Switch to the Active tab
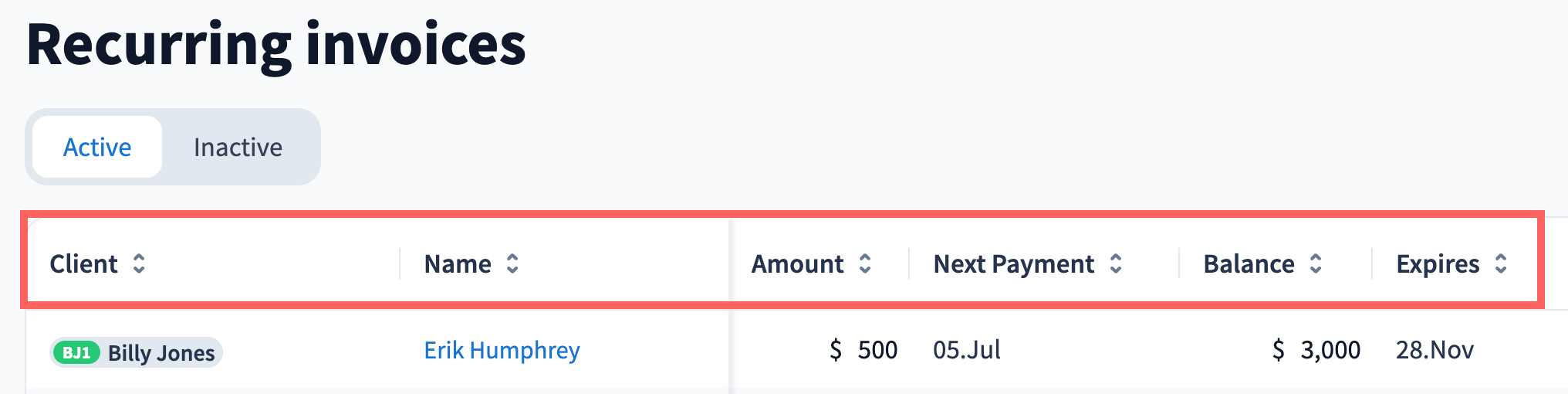1568x394 pixels. pyautogui.click(x=97, y=147)
